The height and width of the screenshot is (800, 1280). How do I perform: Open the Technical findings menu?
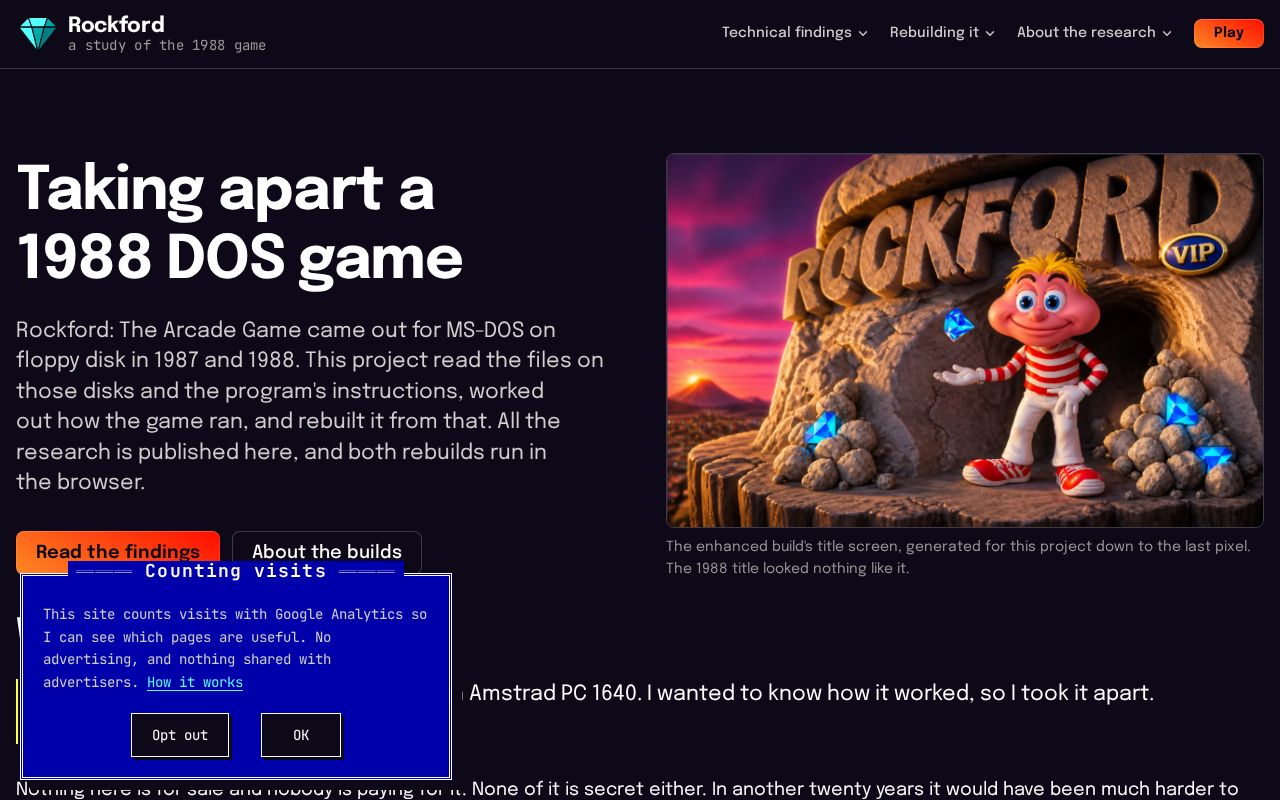[x=795, y=32]
